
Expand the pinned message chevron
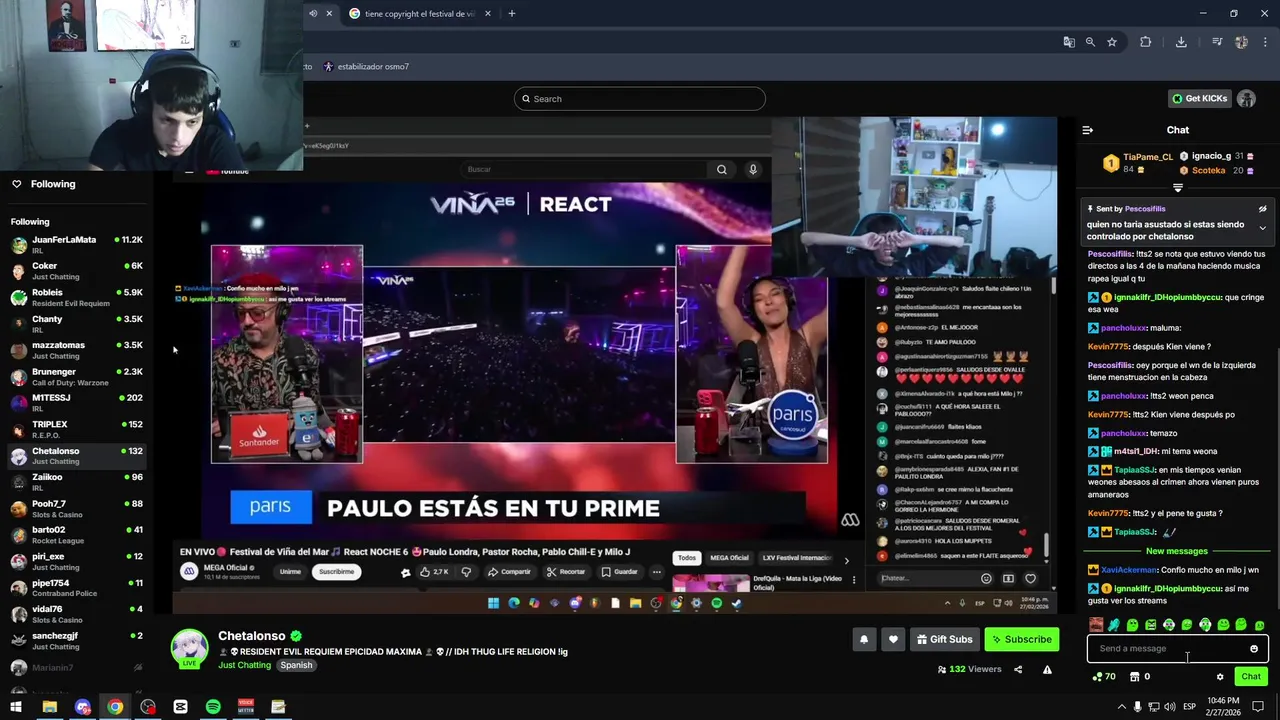[1262, 228]
